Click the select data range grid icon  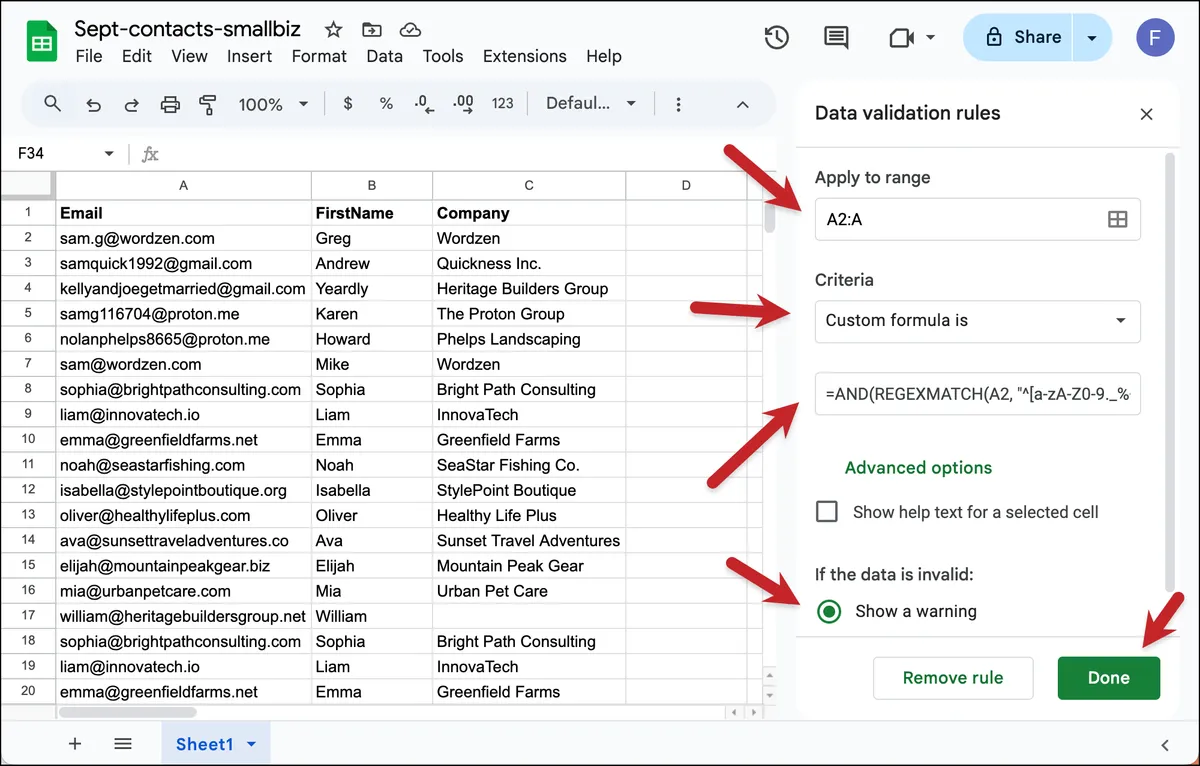click(1118, 220)
